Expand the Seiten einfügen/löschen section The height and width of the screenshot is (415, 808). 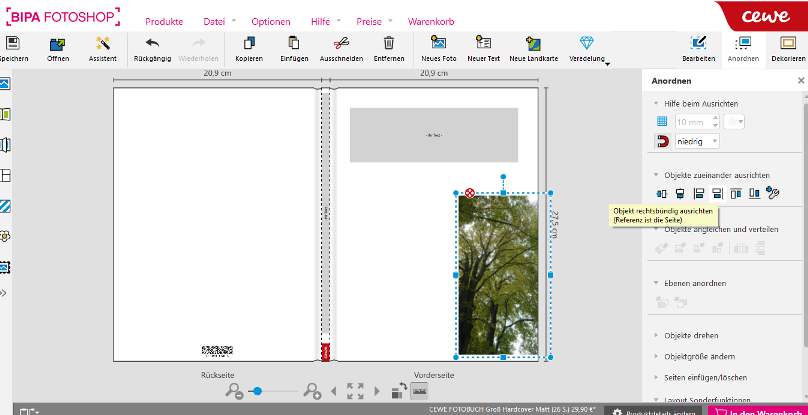tap(656, 377)
